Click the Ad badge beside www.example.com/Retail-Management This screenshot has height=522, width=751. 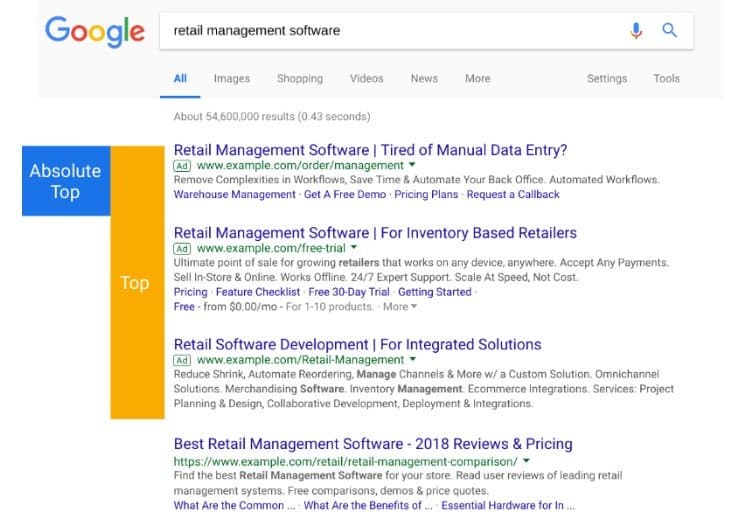coord(182,360)
